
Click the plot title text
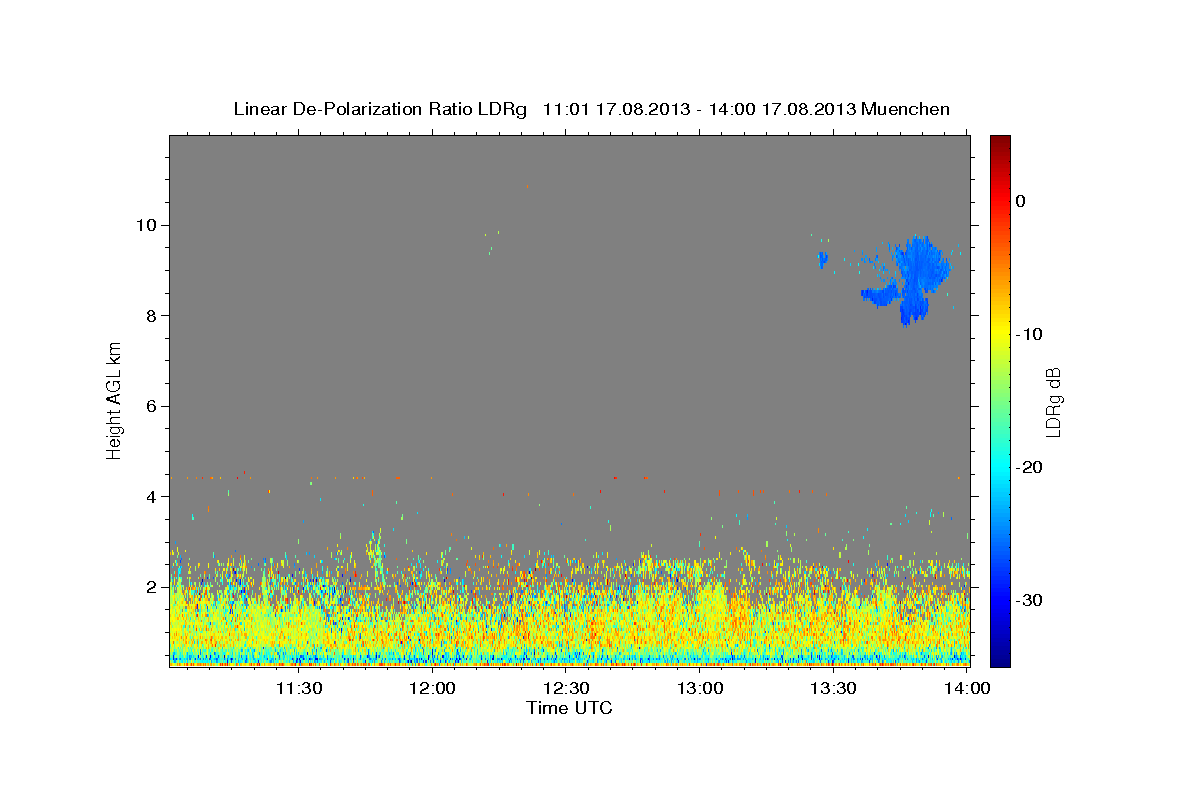pyautogui.click(x=591, y=109)
